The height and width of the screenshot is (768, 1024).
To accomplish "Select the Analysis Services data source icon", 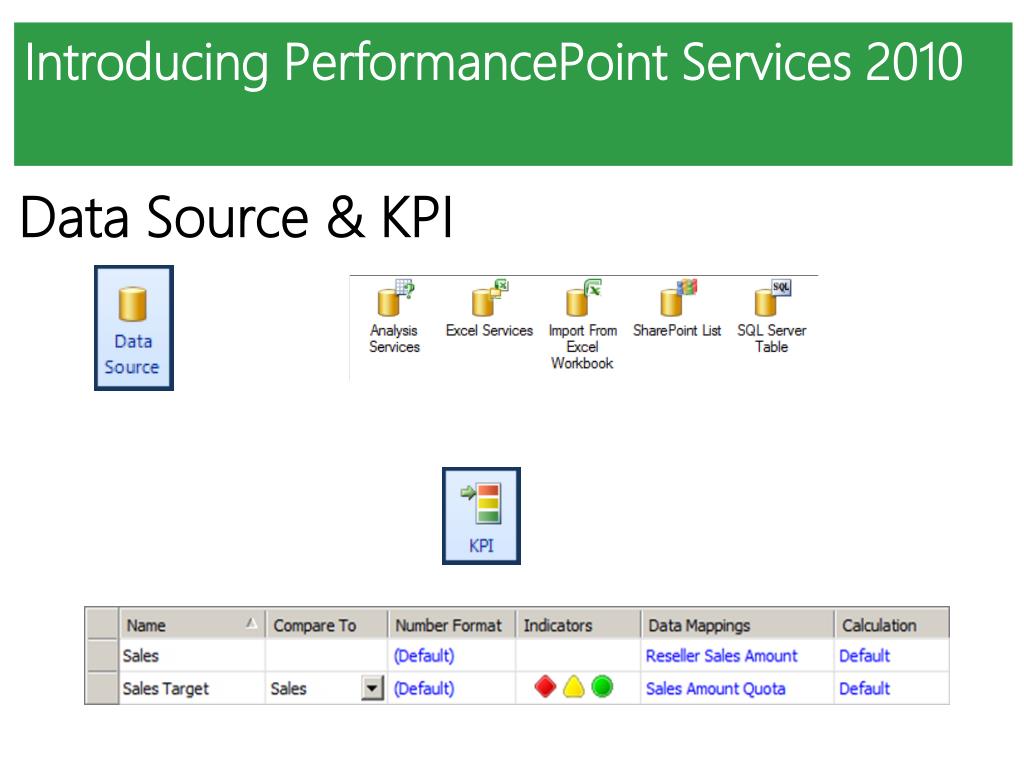I will [394, 318].
